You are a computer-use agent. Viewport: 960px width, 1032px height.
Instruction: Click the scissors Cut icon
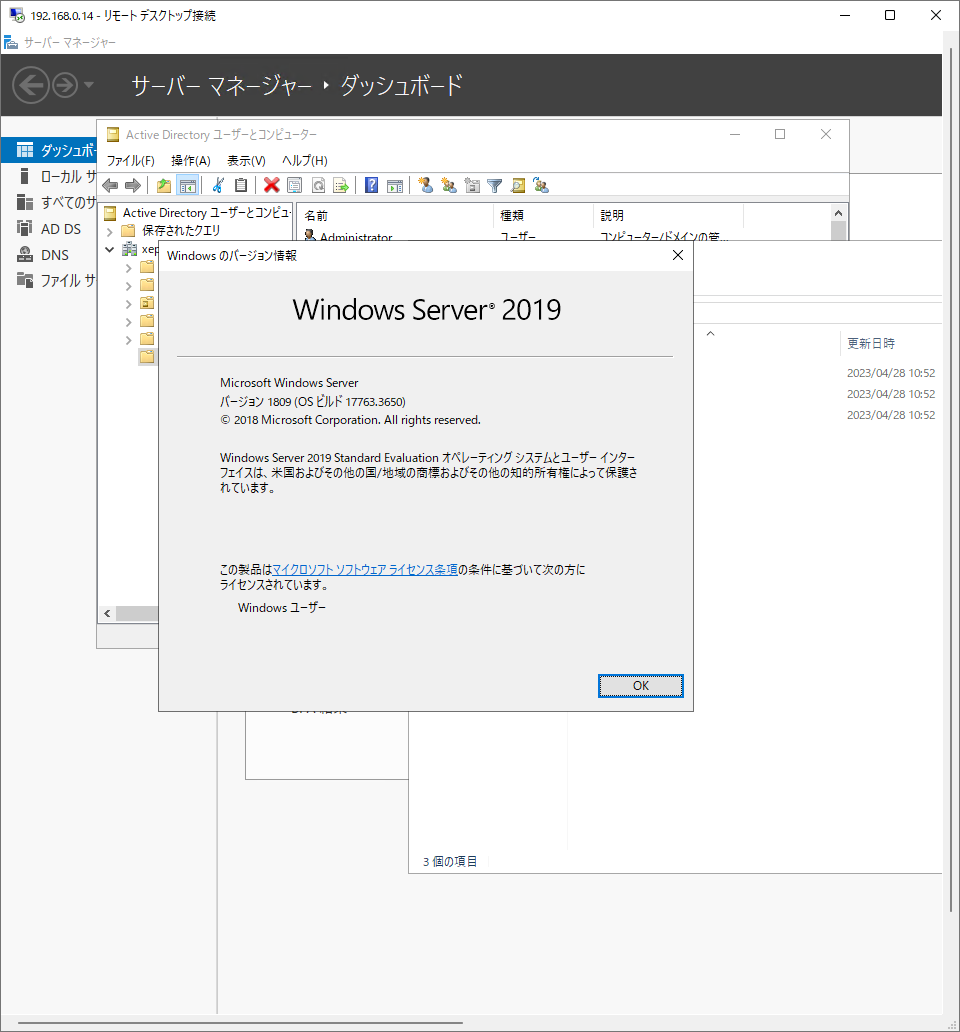[x=218, y=186]
